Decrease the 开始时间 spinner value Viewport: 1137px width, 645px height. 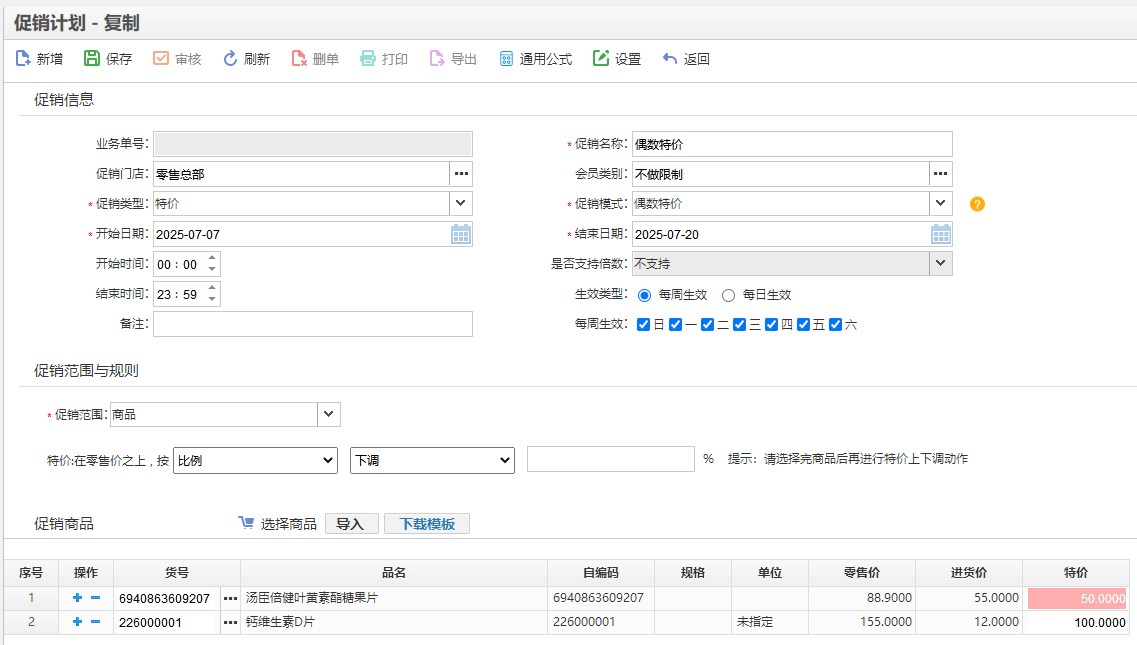pos(212,269)
